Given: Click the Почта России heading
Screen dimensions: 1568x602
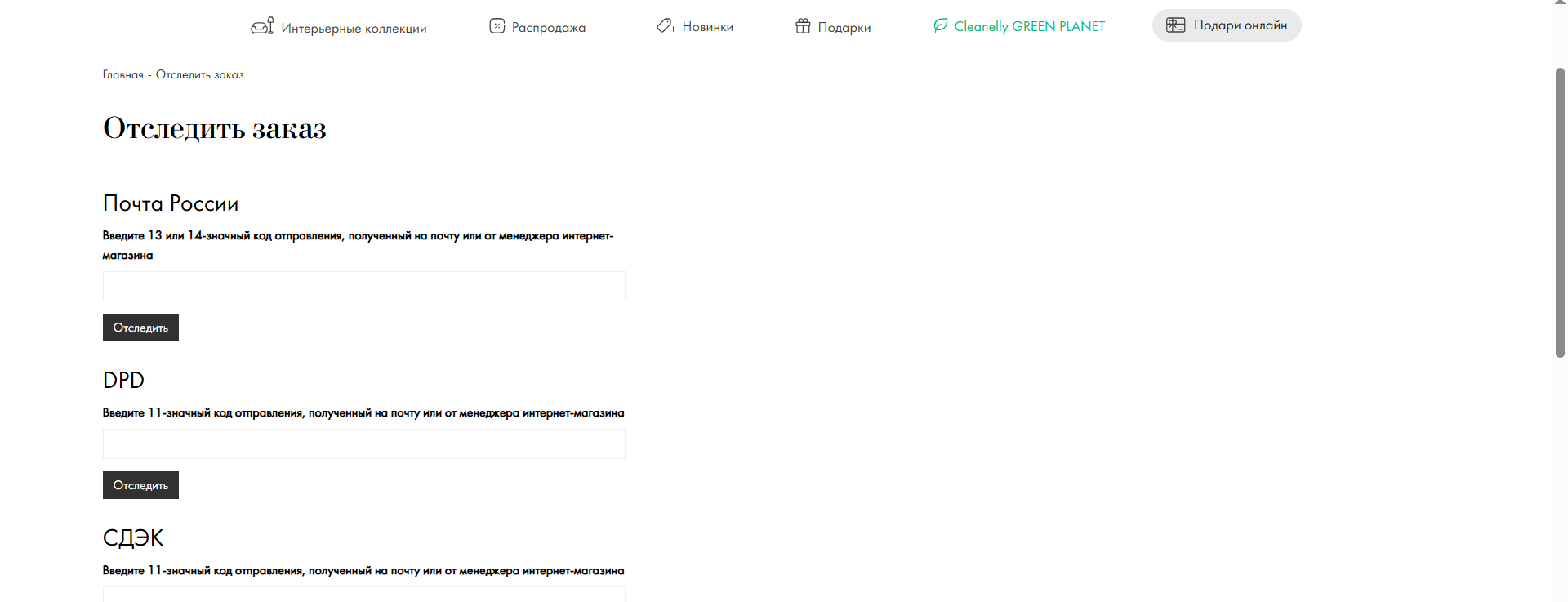Looking at the screenshot, I should coord(171,203).
